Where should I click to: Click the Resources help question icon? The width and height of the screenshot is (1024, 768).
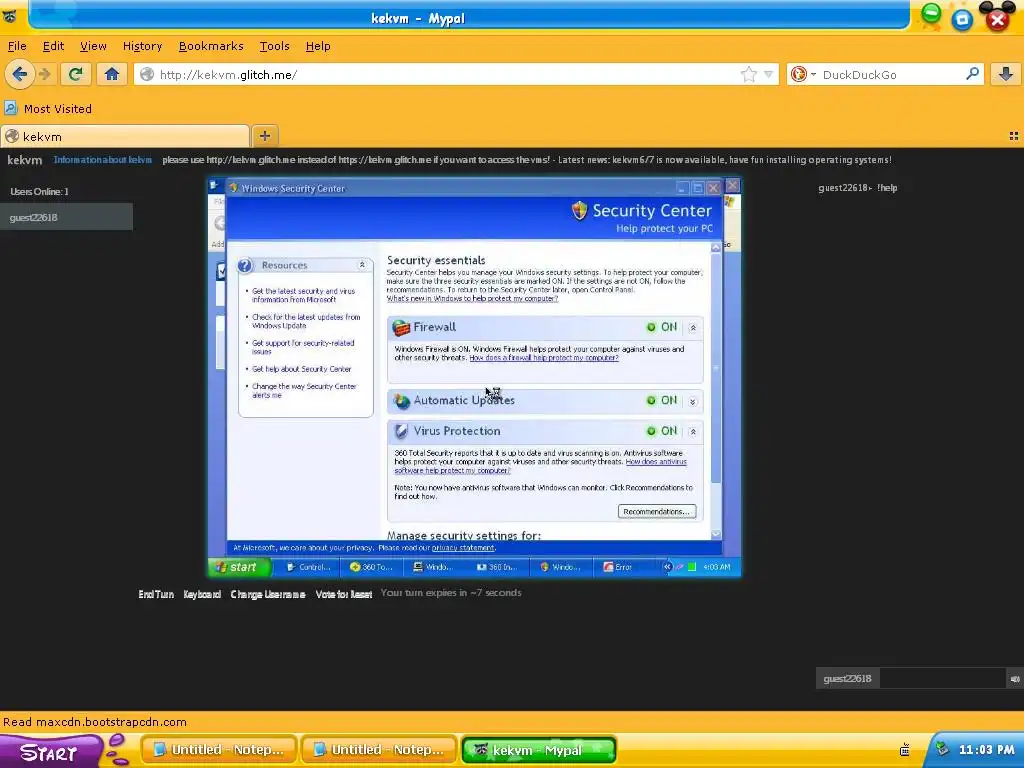pyautogui.click(x=245, y=265)
